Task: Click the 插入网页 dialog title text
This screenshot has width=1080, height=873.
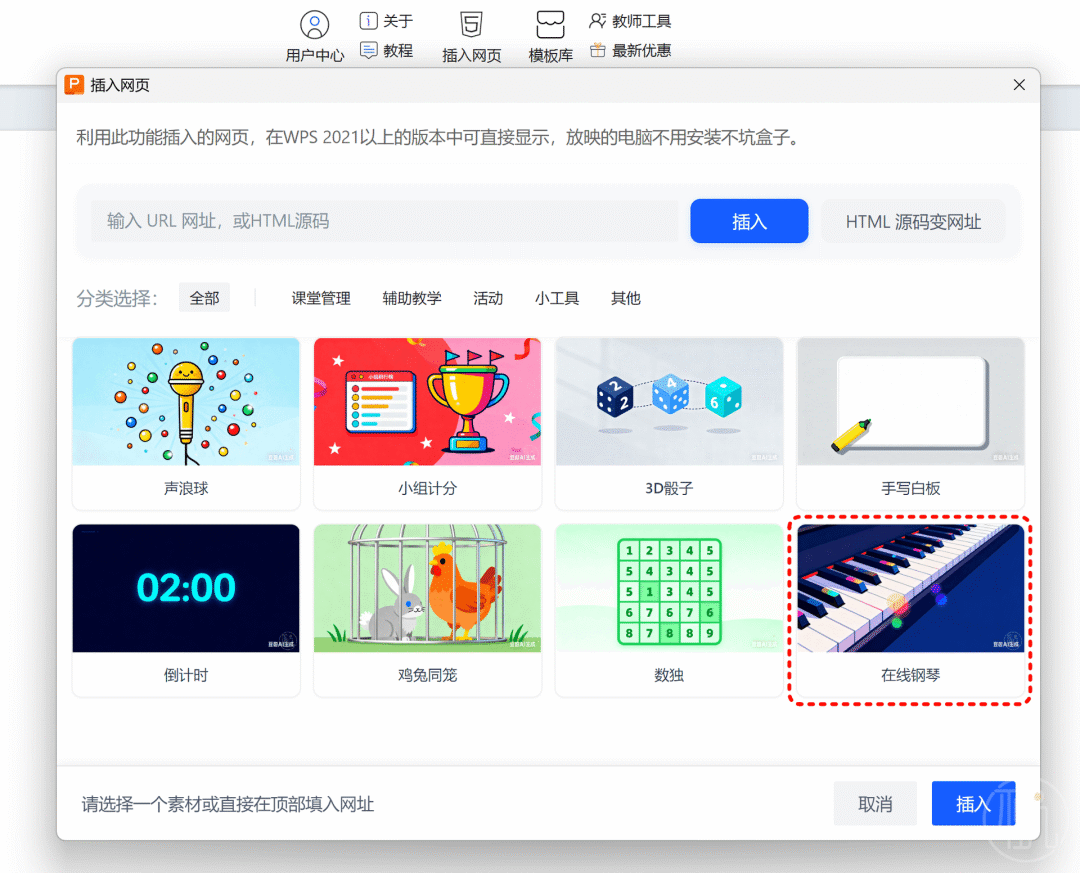Action: (120, 85)
